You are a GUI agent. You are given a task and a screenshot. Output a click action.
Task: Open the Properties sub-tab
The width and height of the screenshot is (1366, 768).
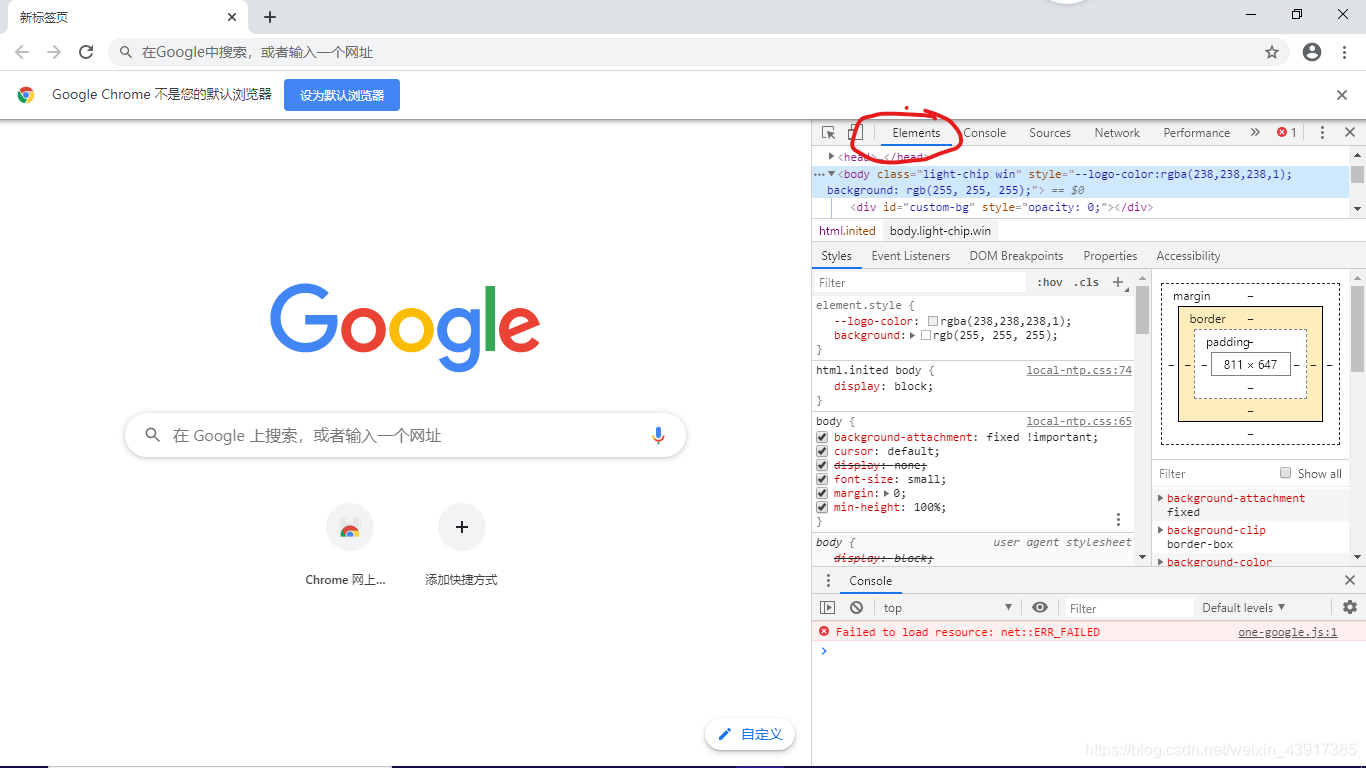pos(1110,256)
